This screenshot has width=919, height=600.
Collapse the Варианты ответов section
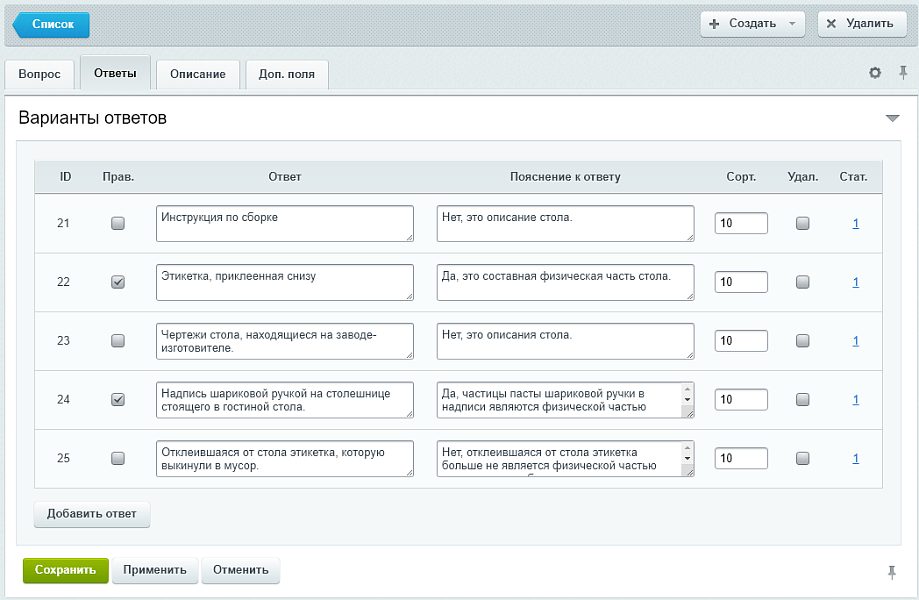point(892,118)
